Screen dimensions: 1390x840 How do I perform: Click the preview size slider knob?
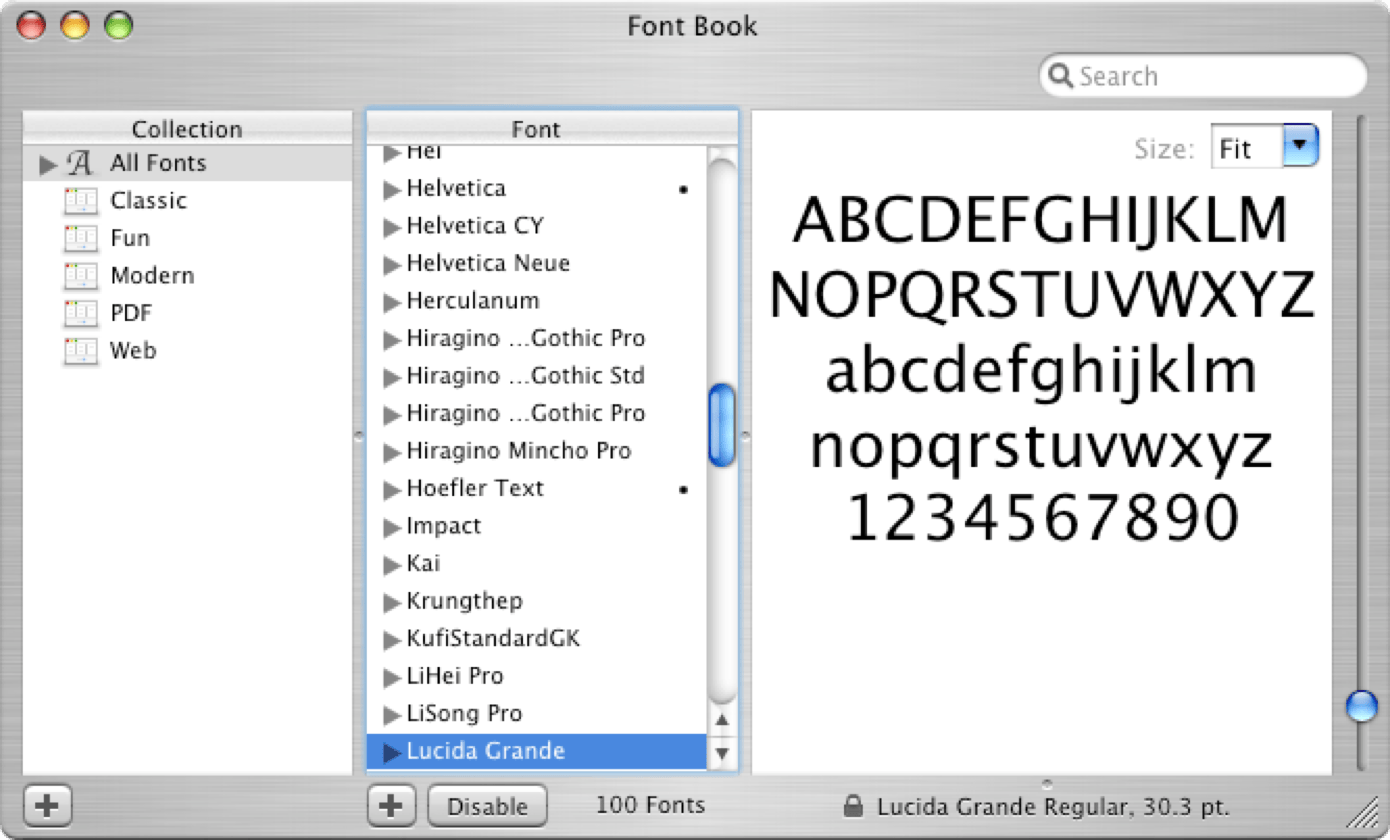point(1362,706)
